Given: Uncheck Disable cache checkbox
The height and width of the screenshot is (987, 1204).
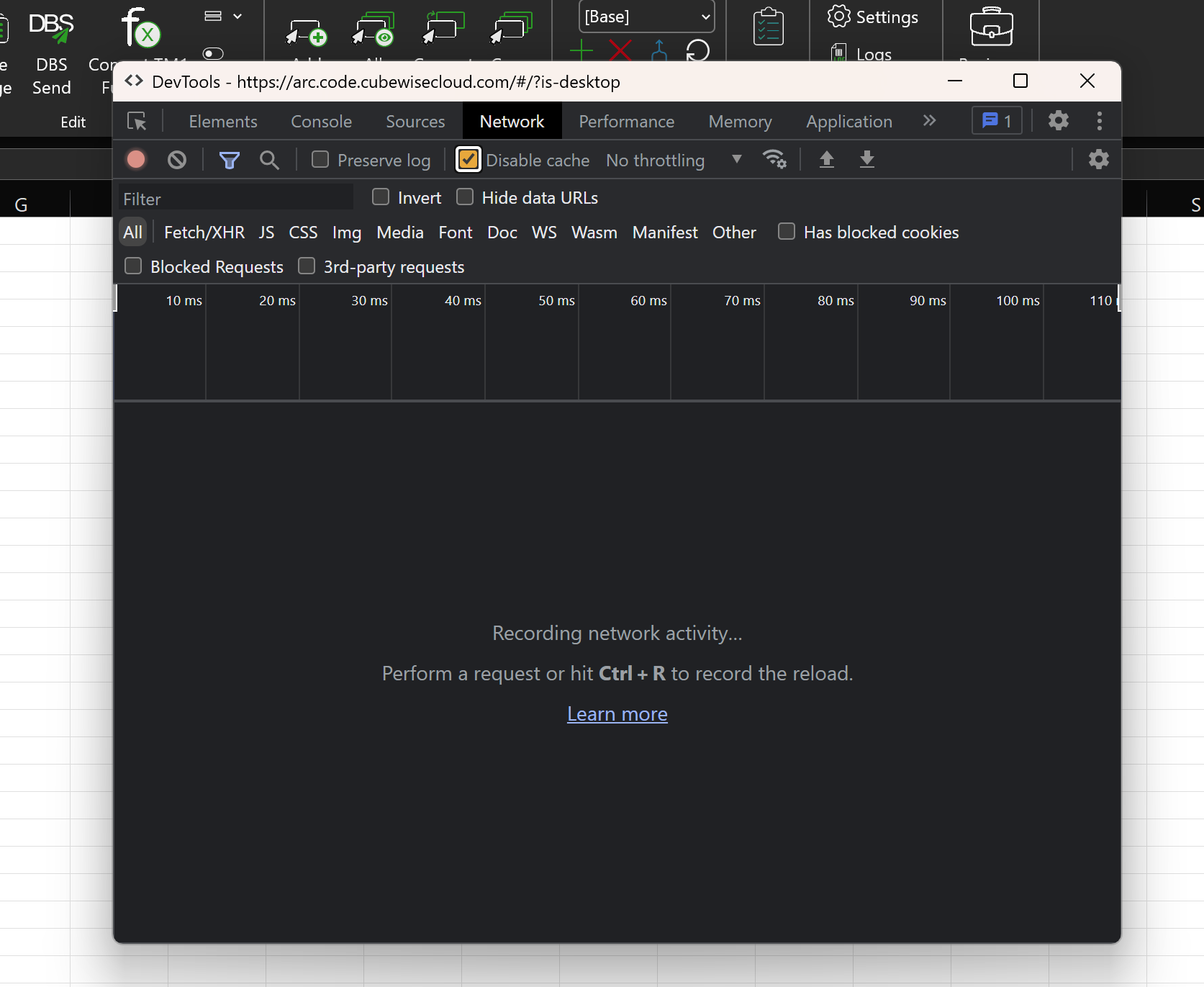Looking at the screenshot, I should 469,159.
